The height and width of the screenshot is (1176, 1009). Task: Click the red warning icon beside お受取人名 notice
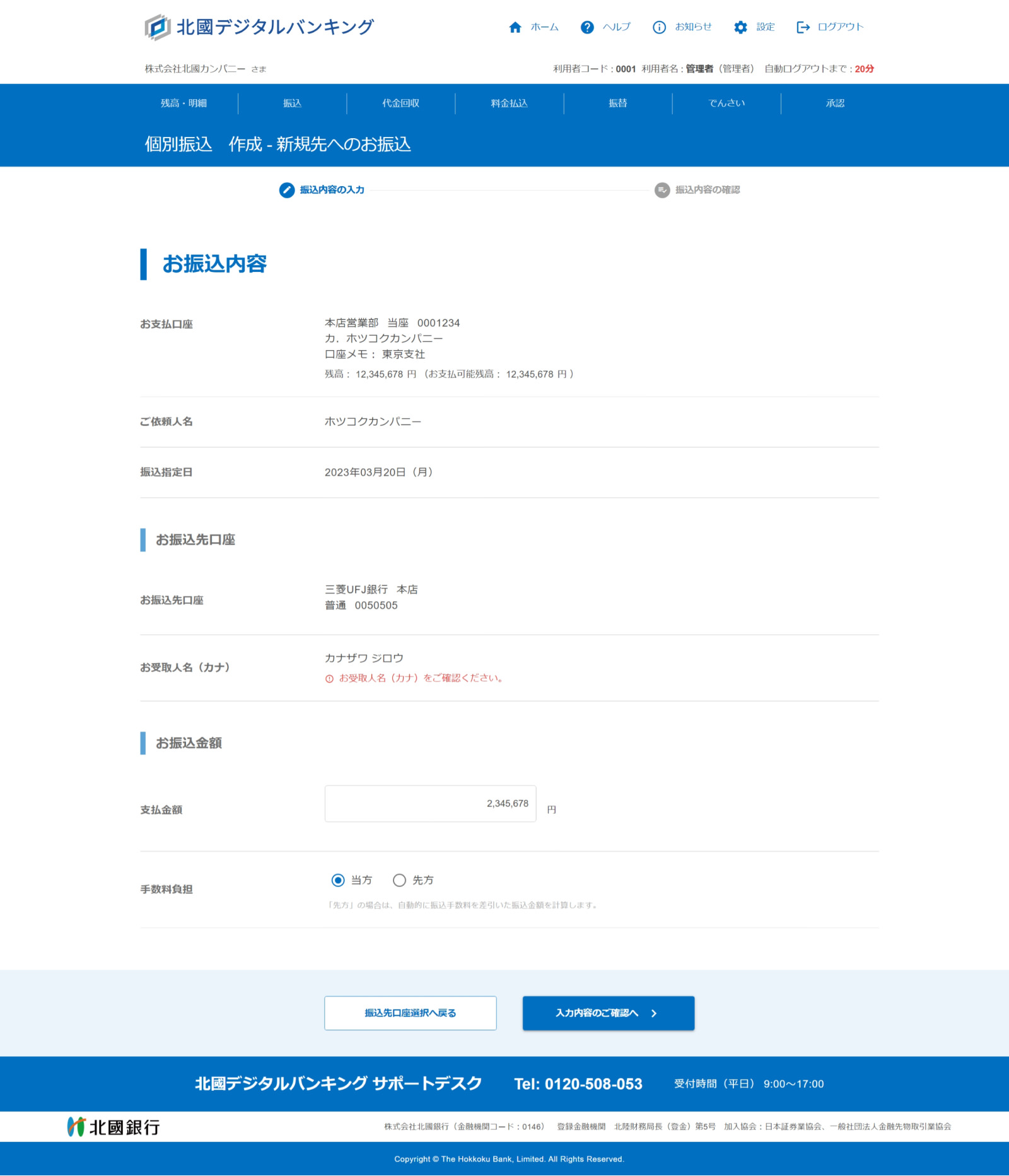click(329, 679)
